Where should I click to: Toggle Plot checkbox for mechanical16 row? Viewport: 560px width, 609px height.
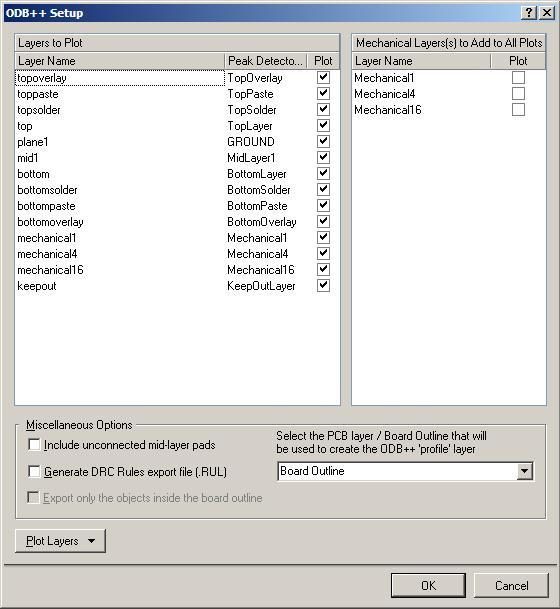pos(323,269)
